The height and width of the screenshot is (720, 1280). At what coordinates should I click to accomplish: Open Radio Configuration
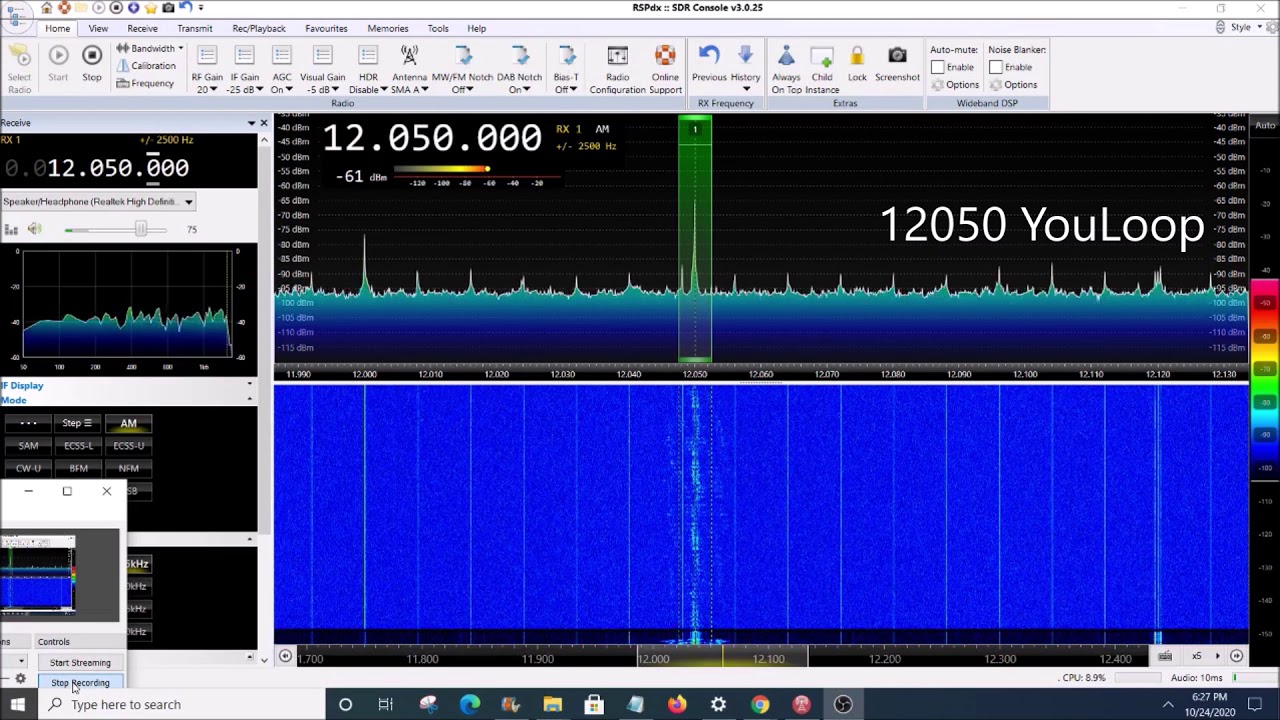[x=617, y=69]
